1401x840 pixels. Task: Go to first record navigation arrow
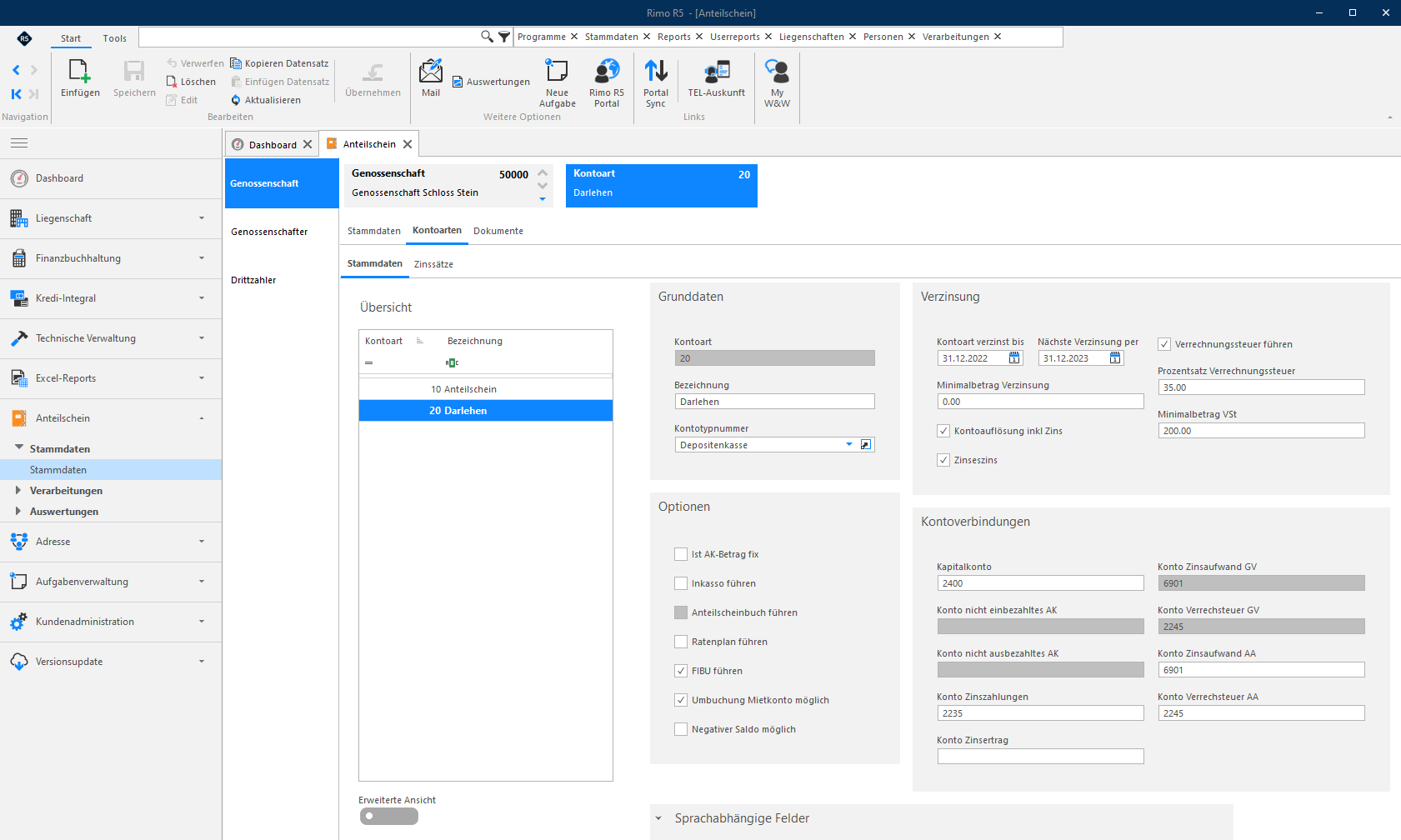(x=16, y=94)
